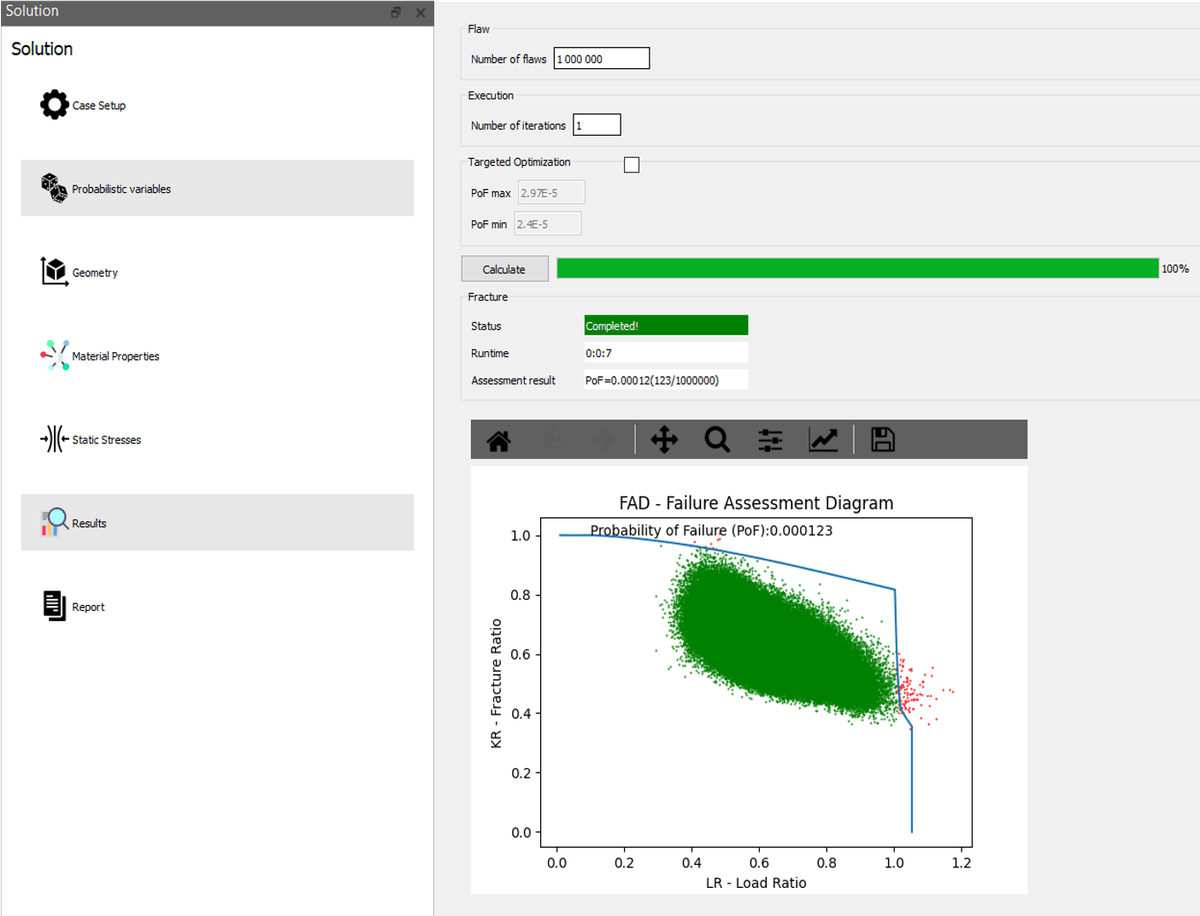The width and height of the screenshot is (1200, 916).
Task: Activate the Pan tool on the plot toolbar
Action: [664, 439]
